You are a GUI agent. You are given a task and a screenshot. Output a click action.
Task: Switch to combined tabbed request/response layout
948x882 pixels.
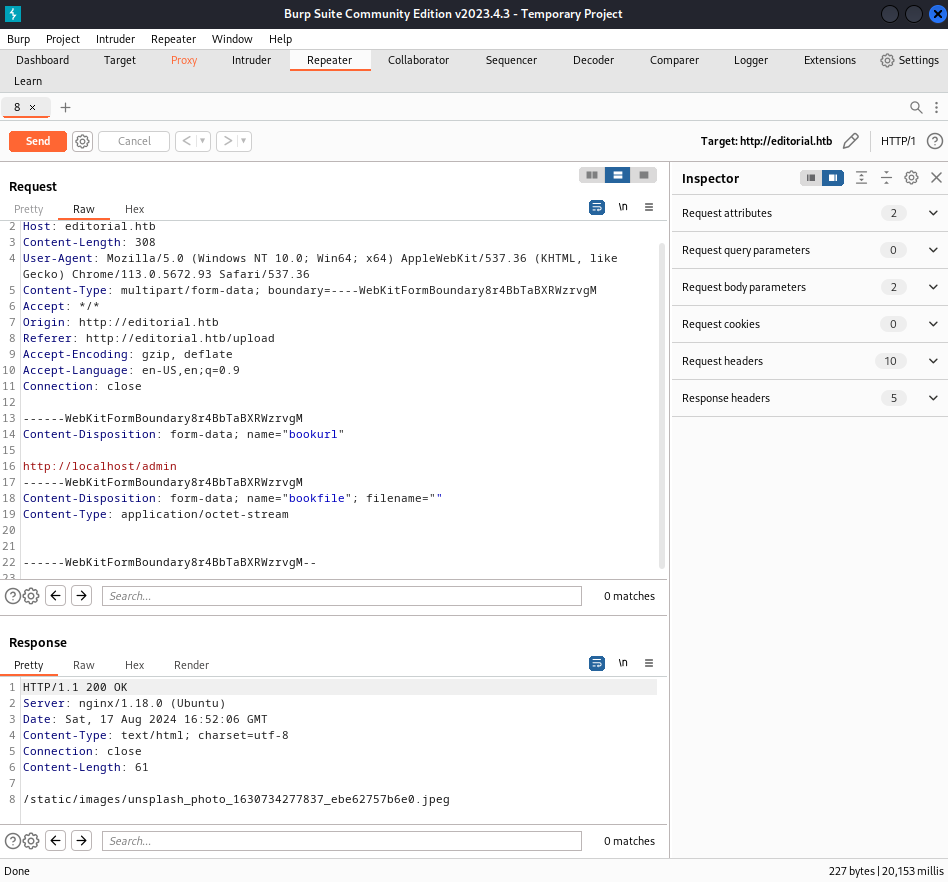[x=643, y=175]
